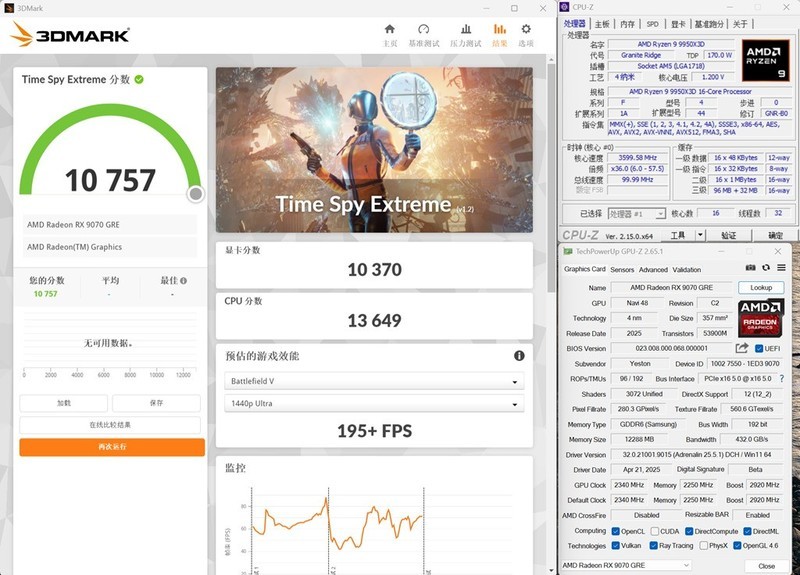800x575 pixels.
Task: Switch to CPU-Z 基准跑分 tab
Action: coord(709,24)
